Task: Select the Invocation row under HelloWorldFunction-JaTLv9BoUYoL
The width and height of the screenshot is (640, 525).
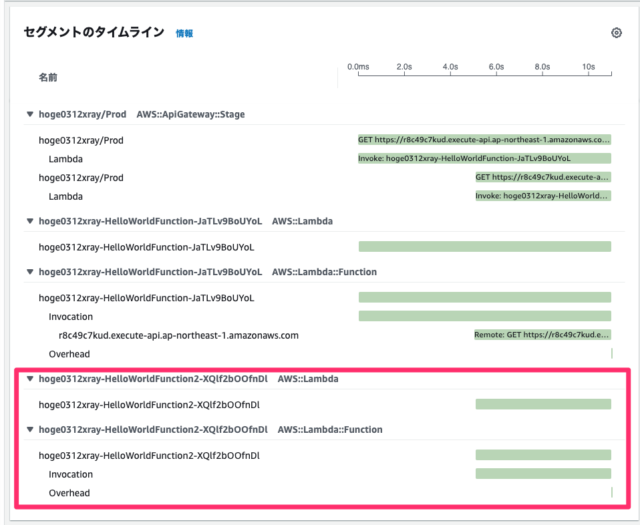Action: pyautogui.click(x=71, y=317)
